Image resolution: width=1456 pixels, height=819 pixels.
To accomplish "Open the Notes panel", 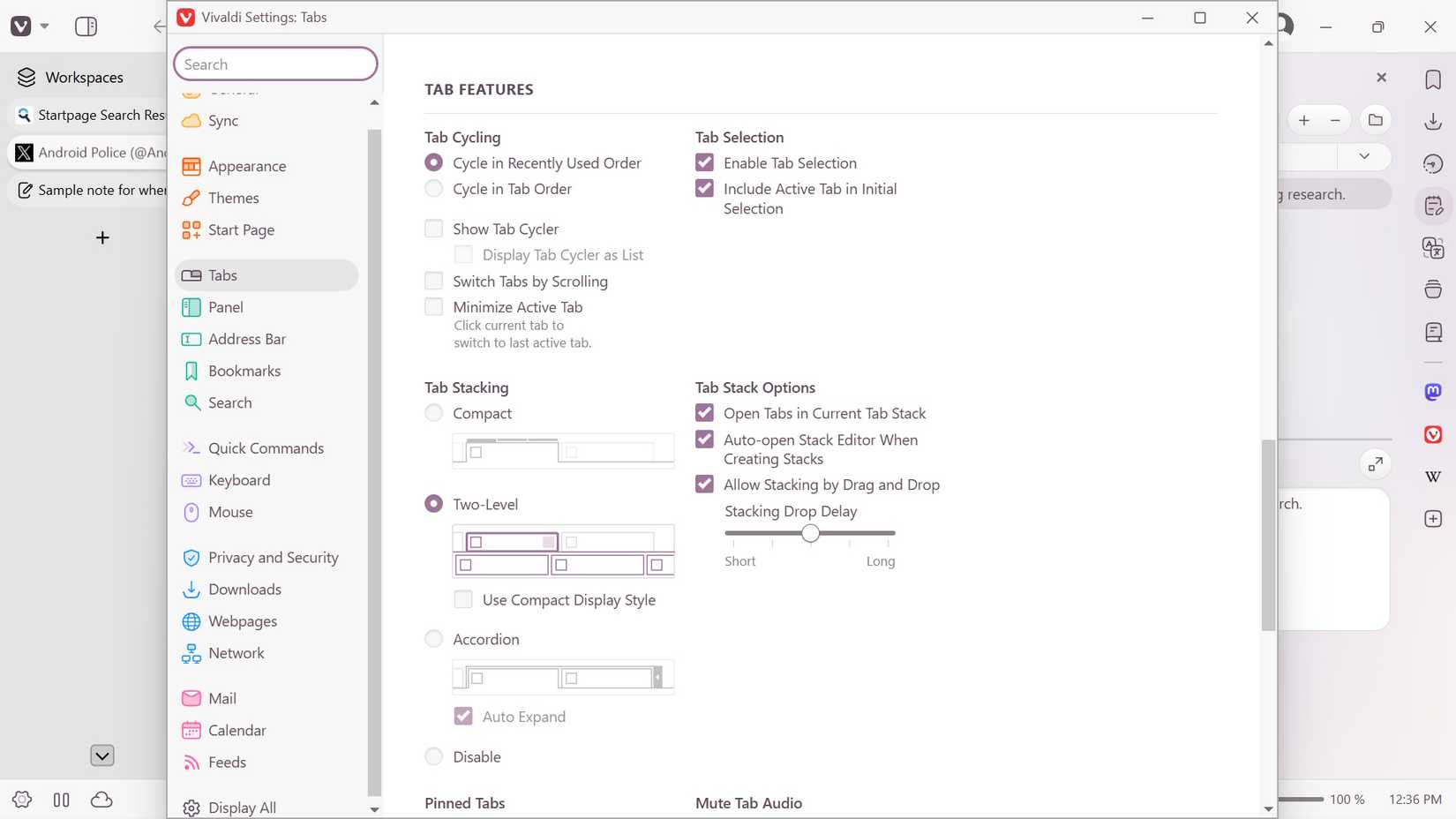I will click(x=1432, y=205).
